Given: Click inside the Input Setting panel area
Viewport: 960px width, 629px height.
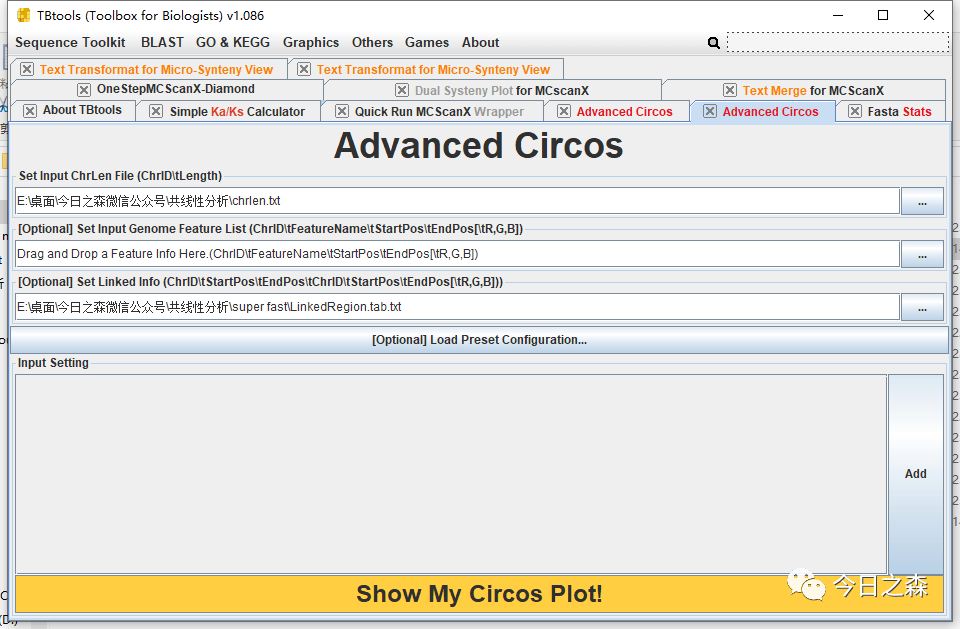Looking at the screenshot, I should 451,474.
